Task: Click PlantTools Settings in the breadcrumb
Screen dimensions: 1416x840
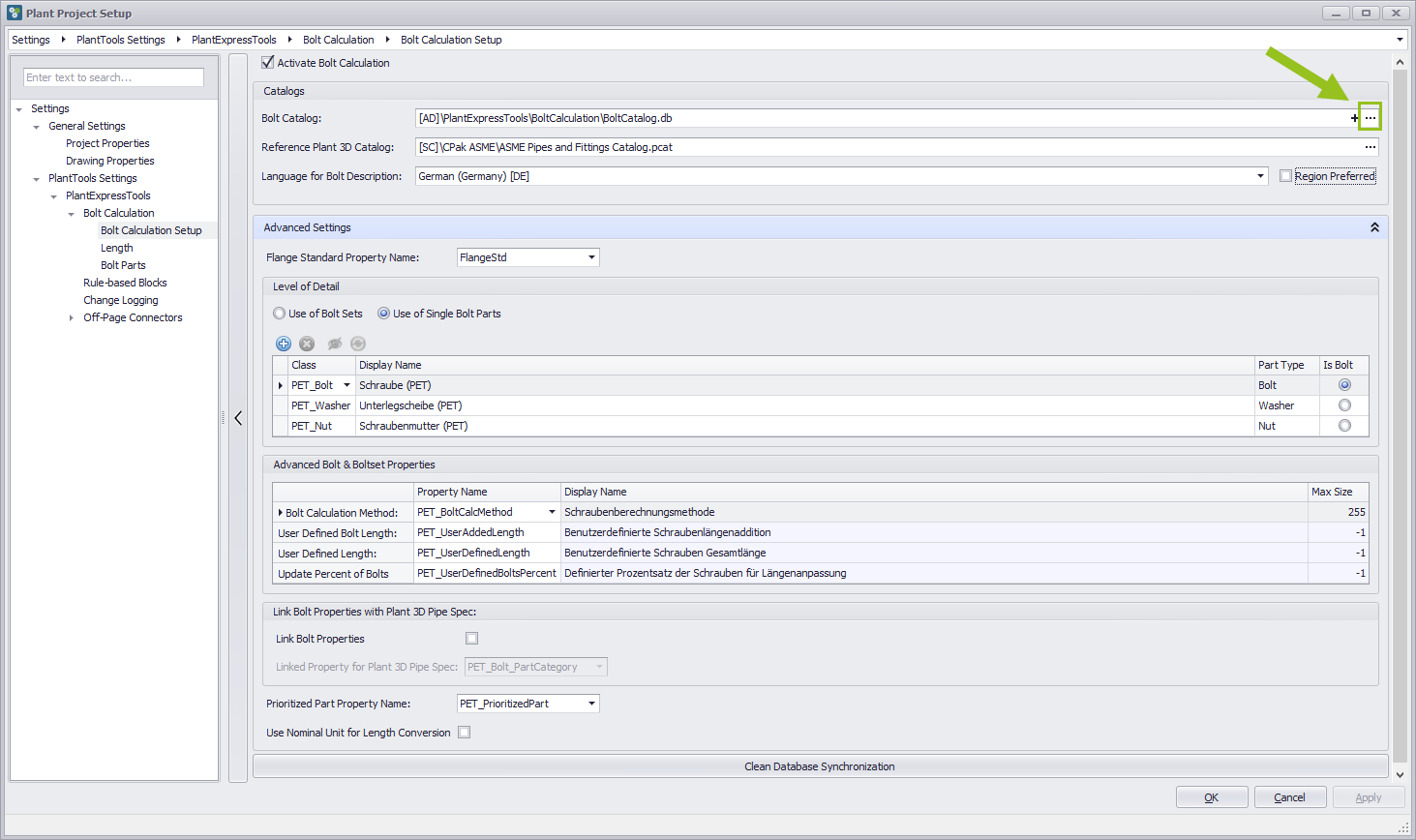Action: pos(121,40)
